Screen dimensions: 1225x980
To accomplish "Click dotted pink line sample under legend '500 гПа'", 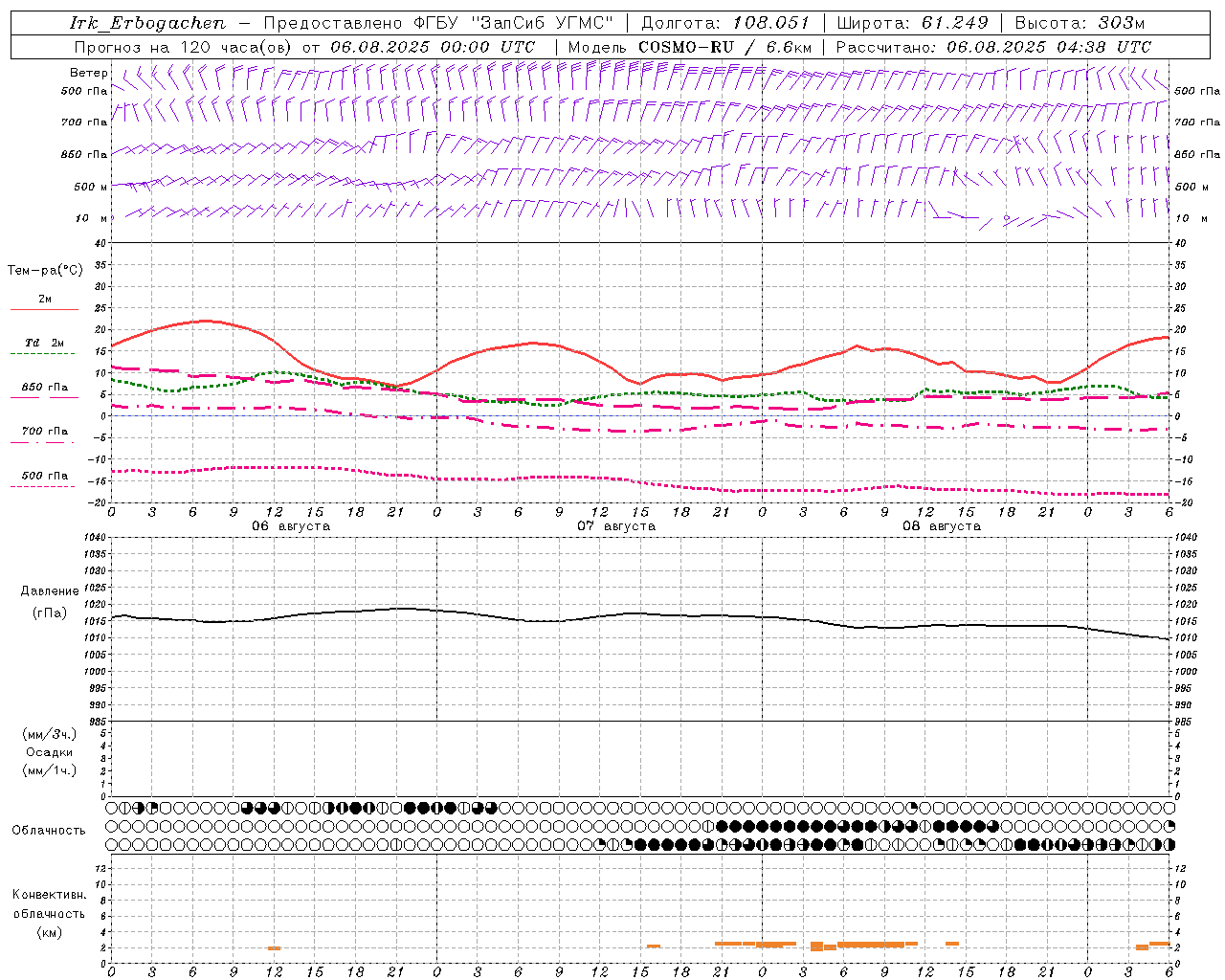I will coord(43,487).
